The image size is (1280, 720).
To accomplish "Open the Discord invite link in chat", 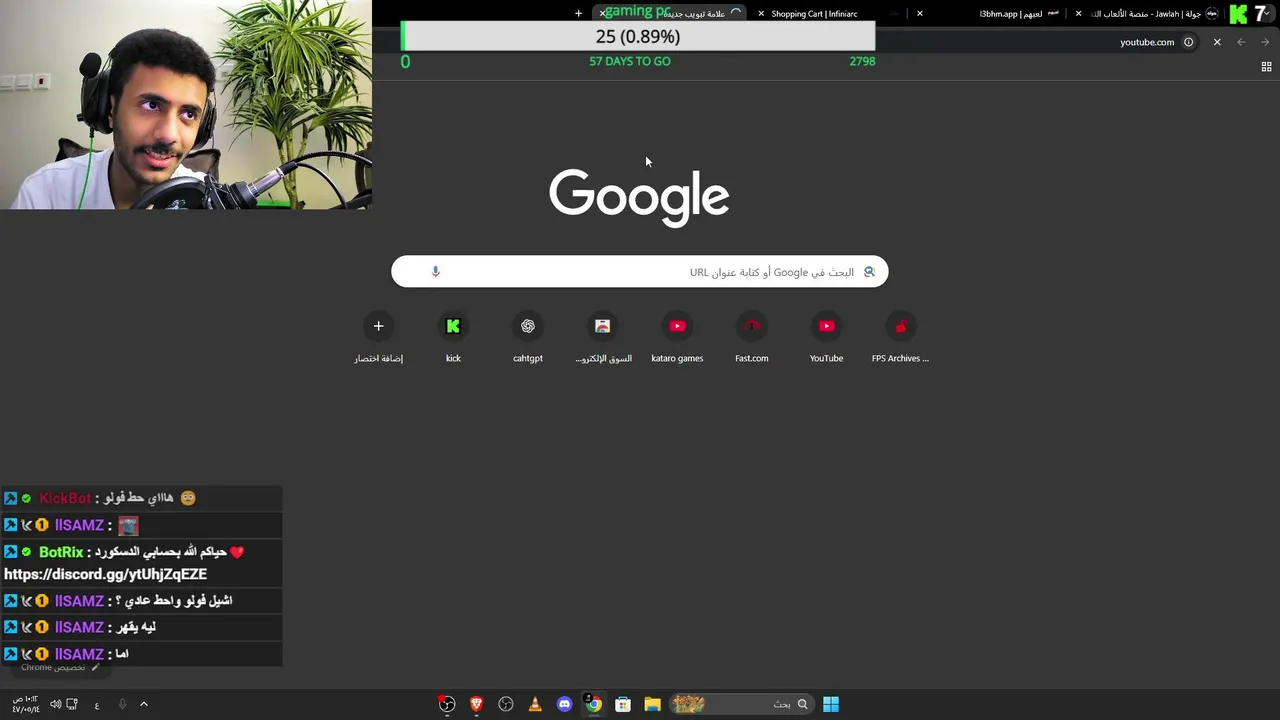I will (x=105, y=574).
